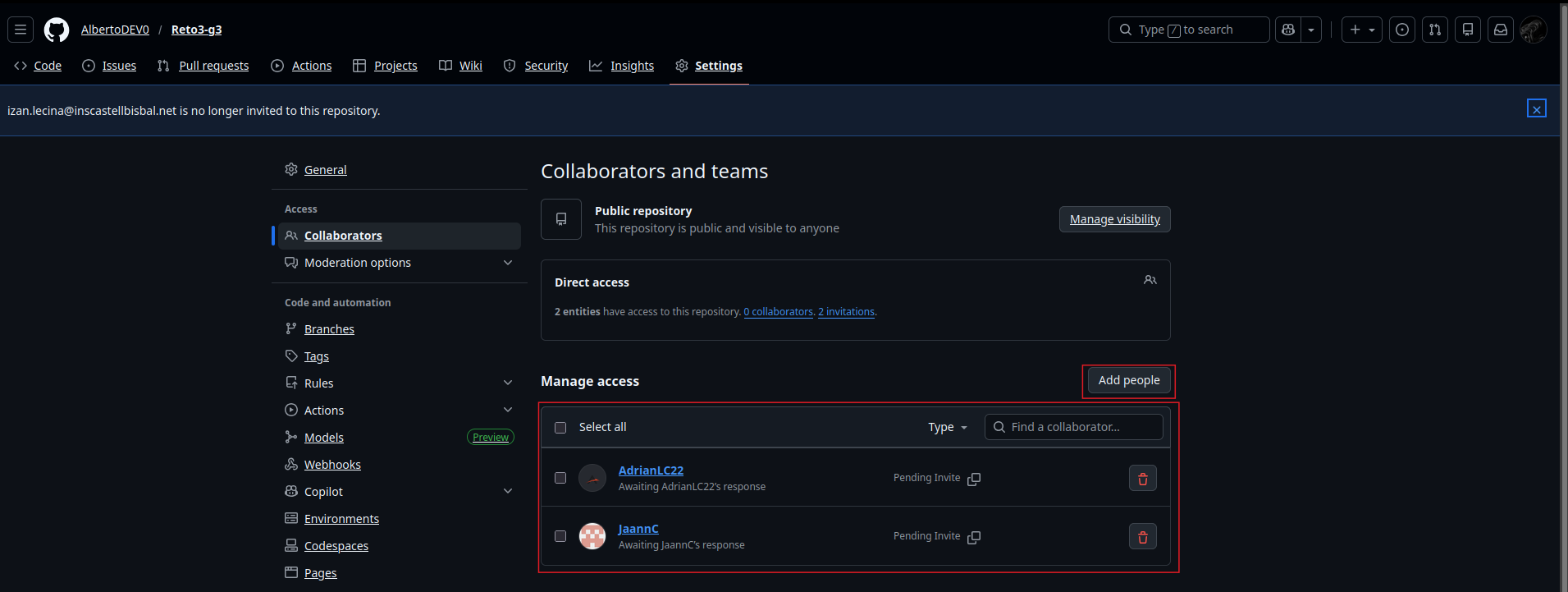The height and width of the screenshot is (592, 1568).
Task: Remove JaannC's invitation using trash icon
Action: [1142, 537]
